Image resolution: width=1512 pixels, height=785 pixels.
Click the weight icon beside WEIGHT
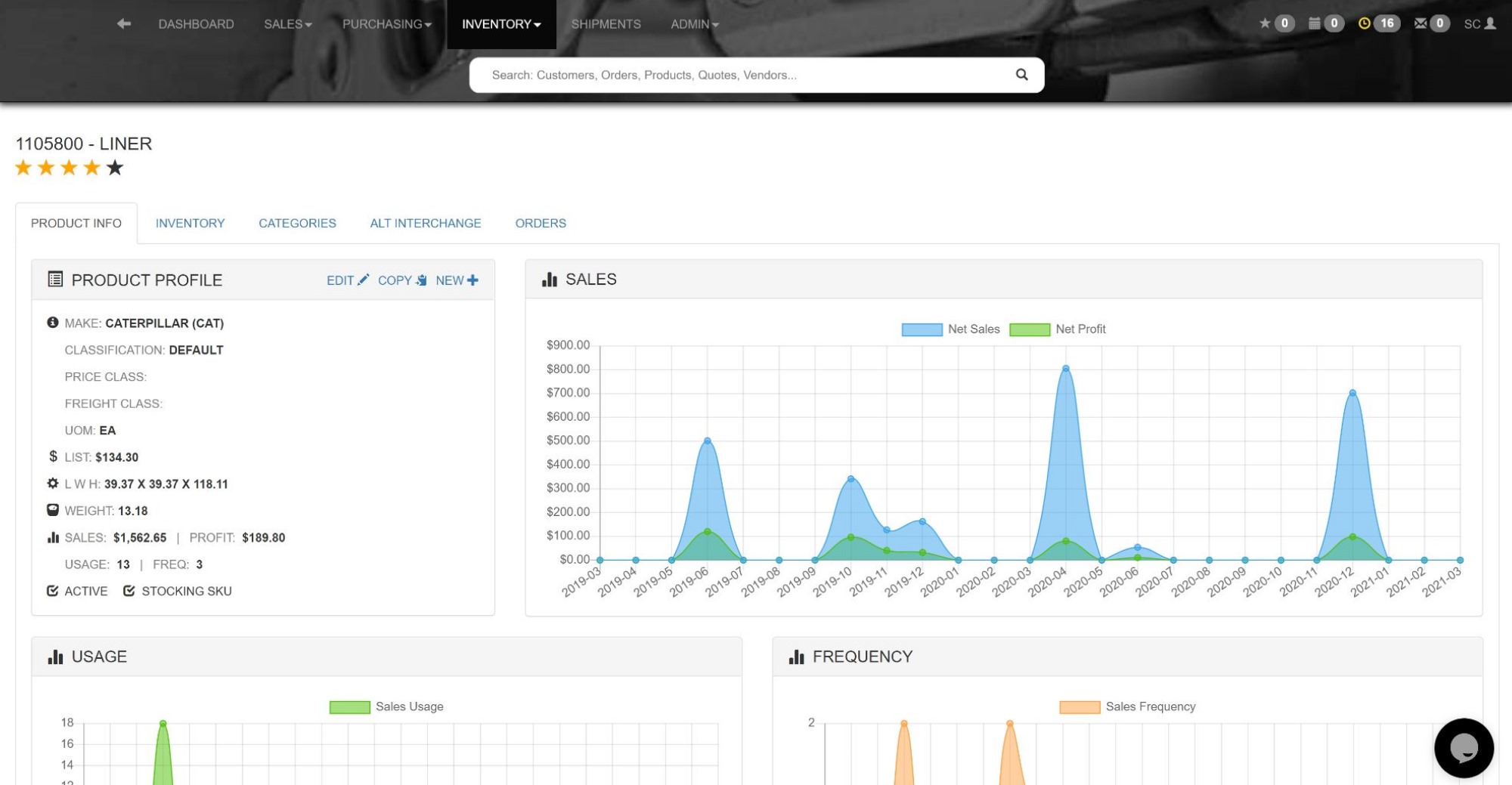(53, 510)
